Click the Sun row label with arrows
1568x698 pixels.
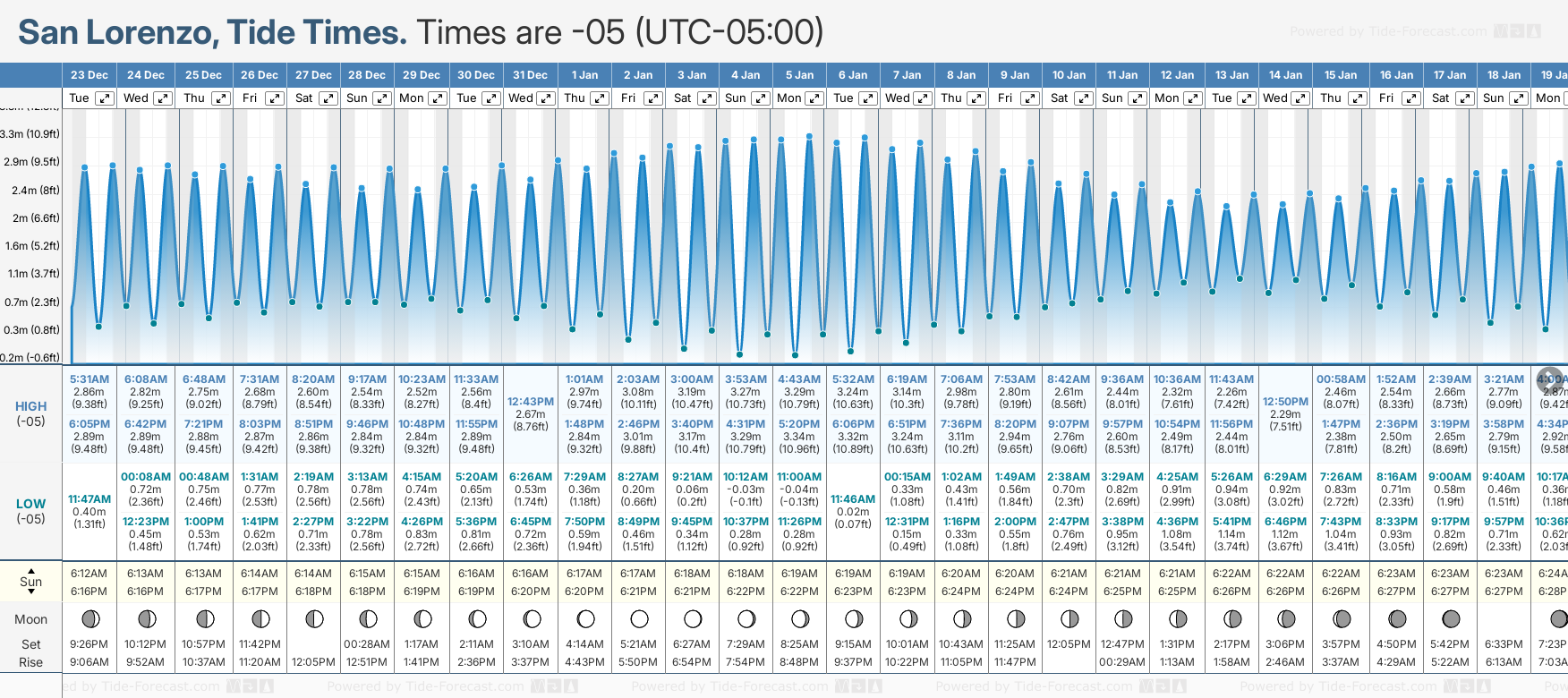31,582
